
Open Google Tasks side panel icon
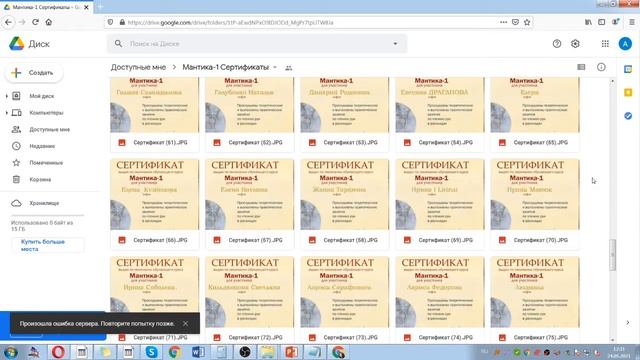[x=628, y=116]
